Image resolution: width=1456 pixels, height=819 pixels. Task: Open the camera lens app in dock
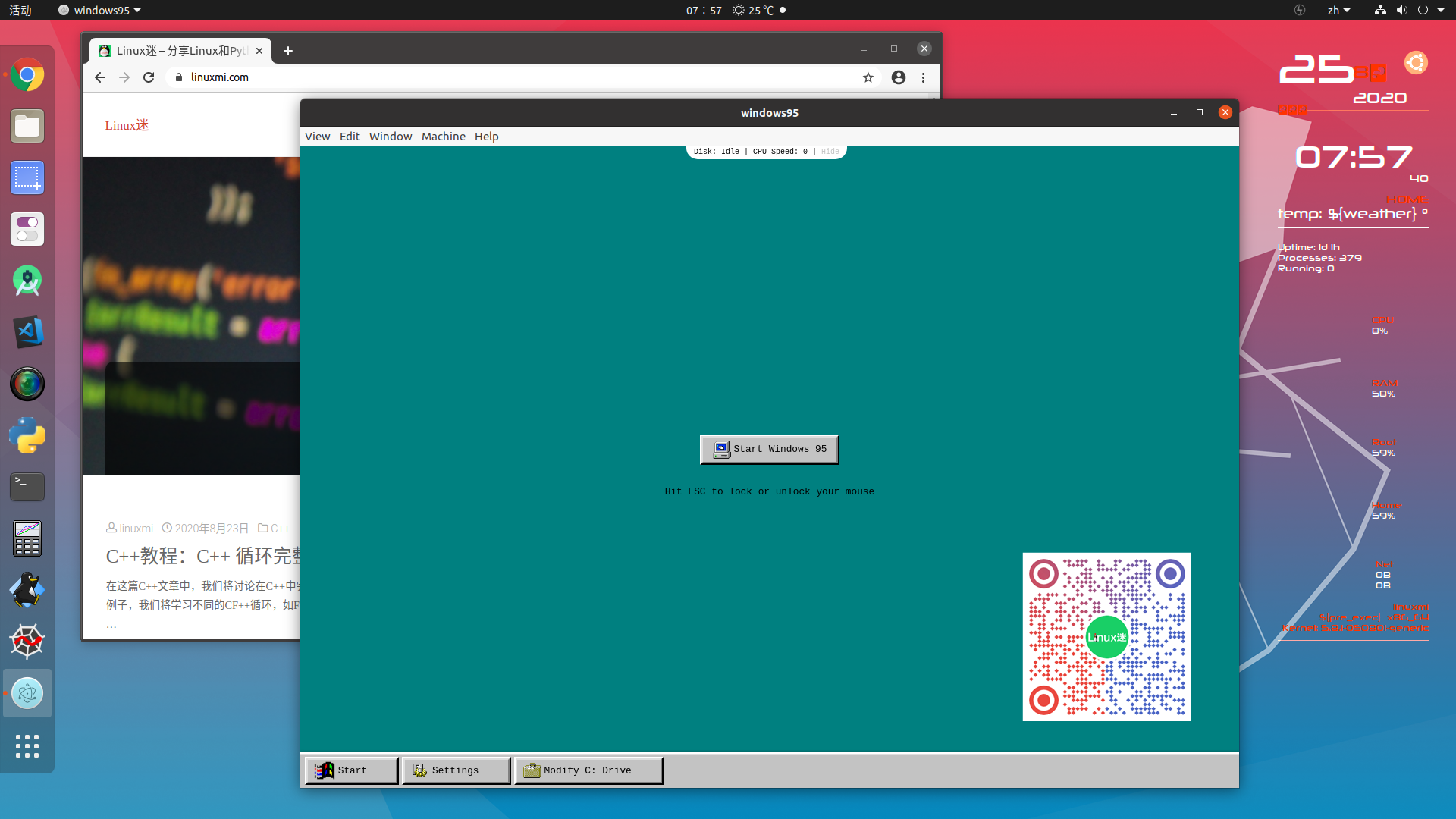click(x=27, y=384)
